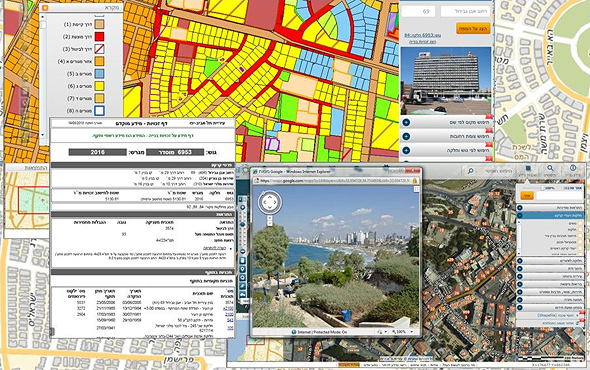Click the red legend swatch numbered (2)
This screenshot has height=370, width=590.
click(x=99, y=37)
